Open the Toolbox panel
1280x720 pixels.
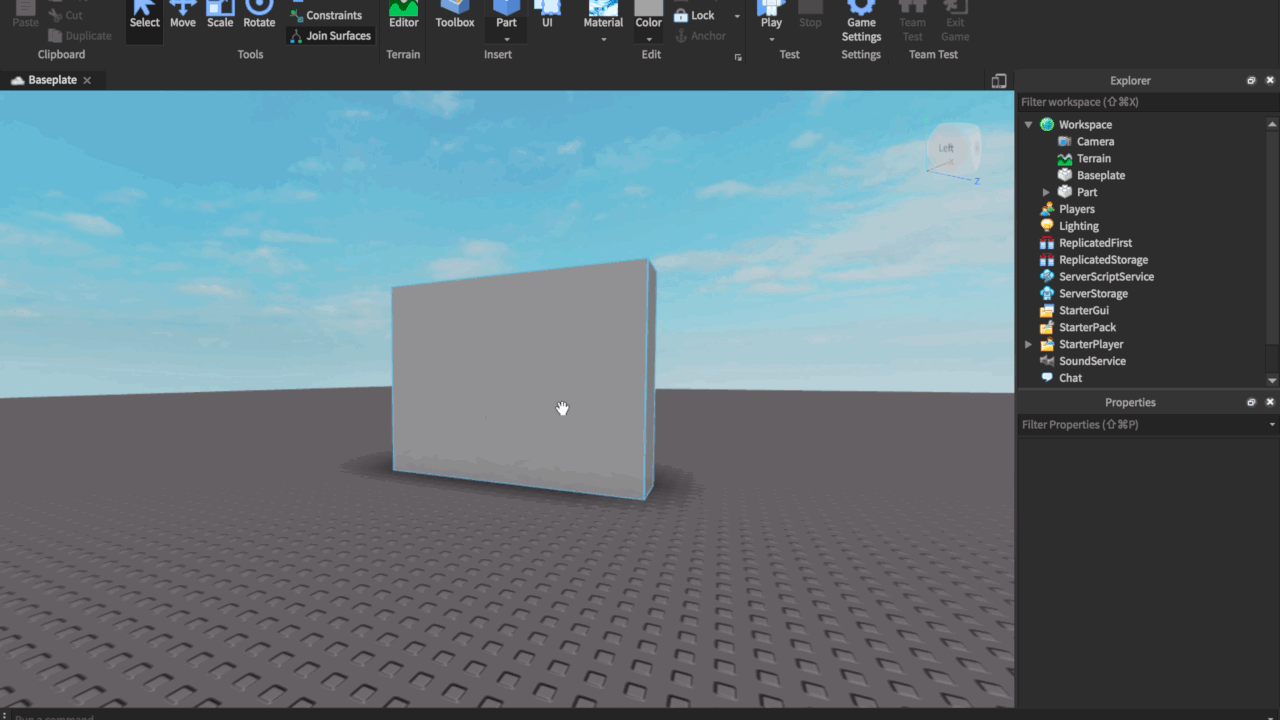455,16
